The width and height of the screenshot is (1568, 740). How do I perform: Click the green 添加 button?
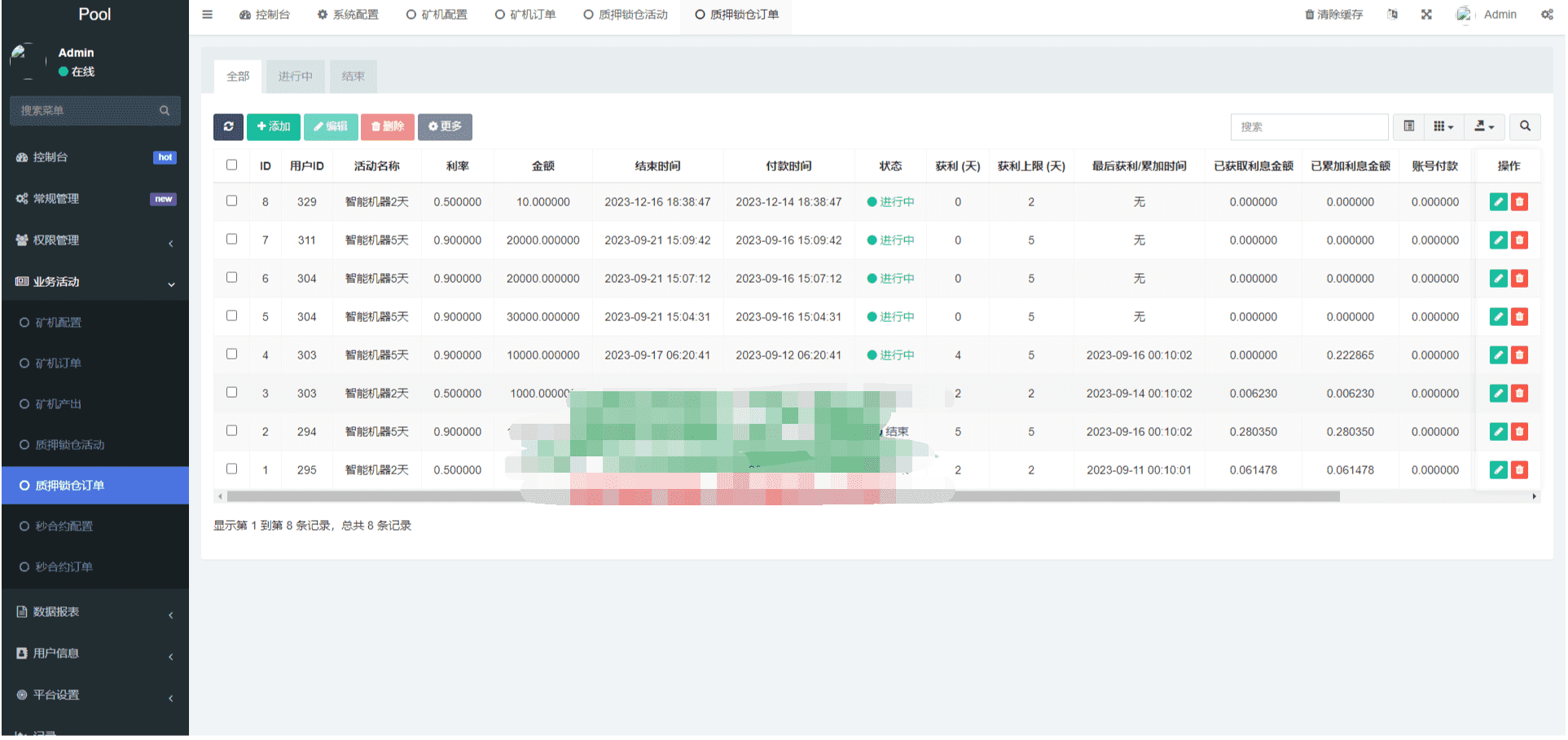[x=274, y=126]
